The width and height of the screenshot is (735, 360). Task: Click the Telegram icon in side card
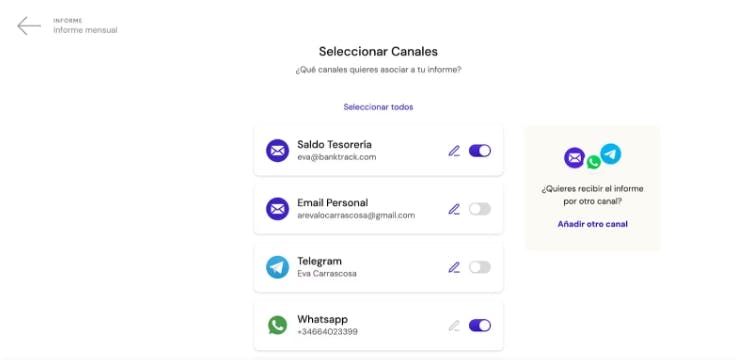tap(611, 154)
